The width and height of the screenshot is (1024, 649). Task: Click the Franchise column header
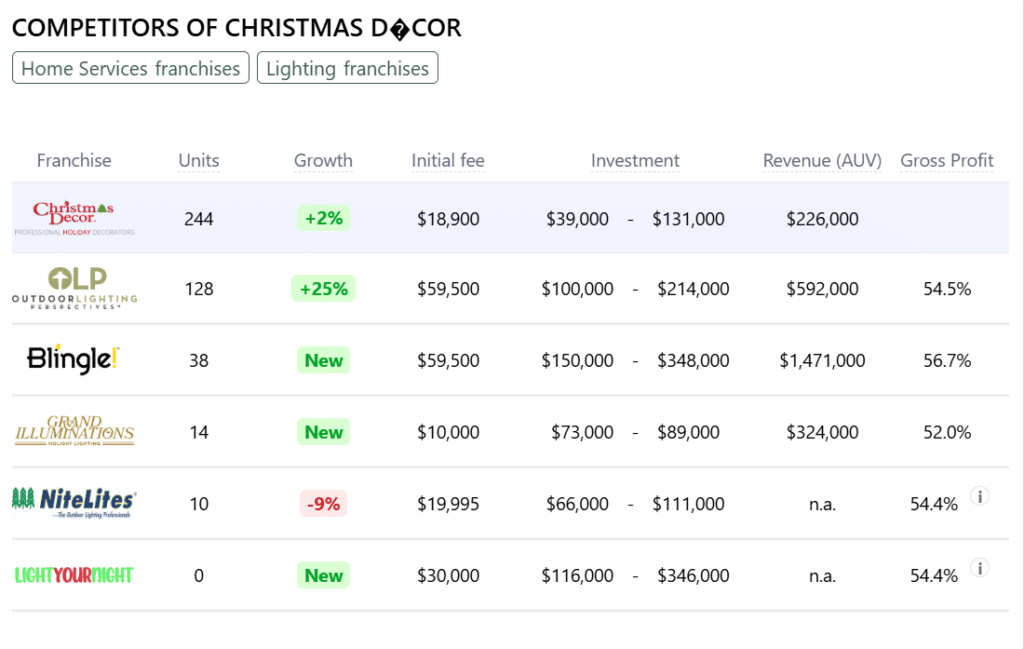[74, 160]
